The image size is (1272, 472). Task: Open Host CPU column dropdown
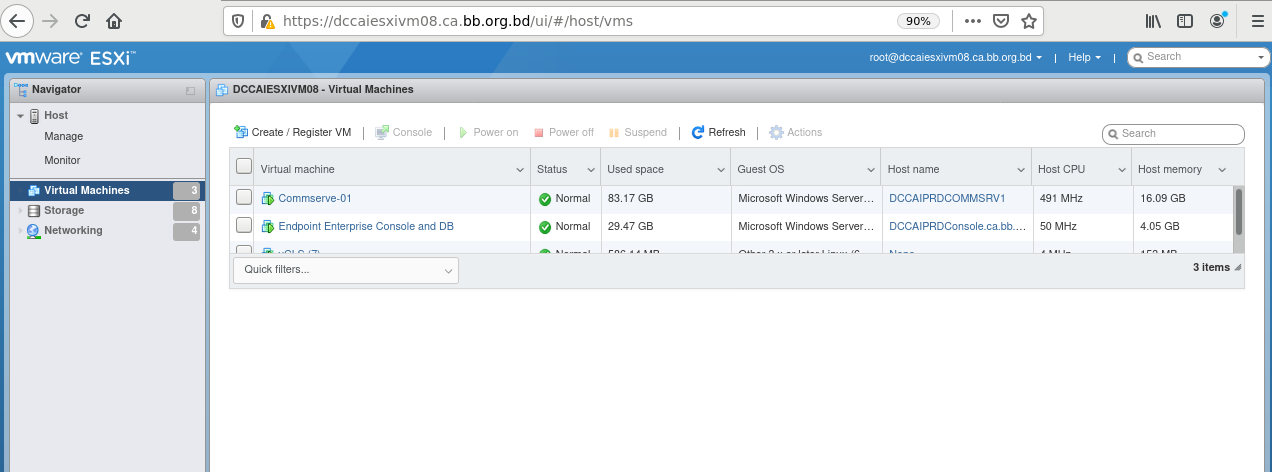(1121, 170)
